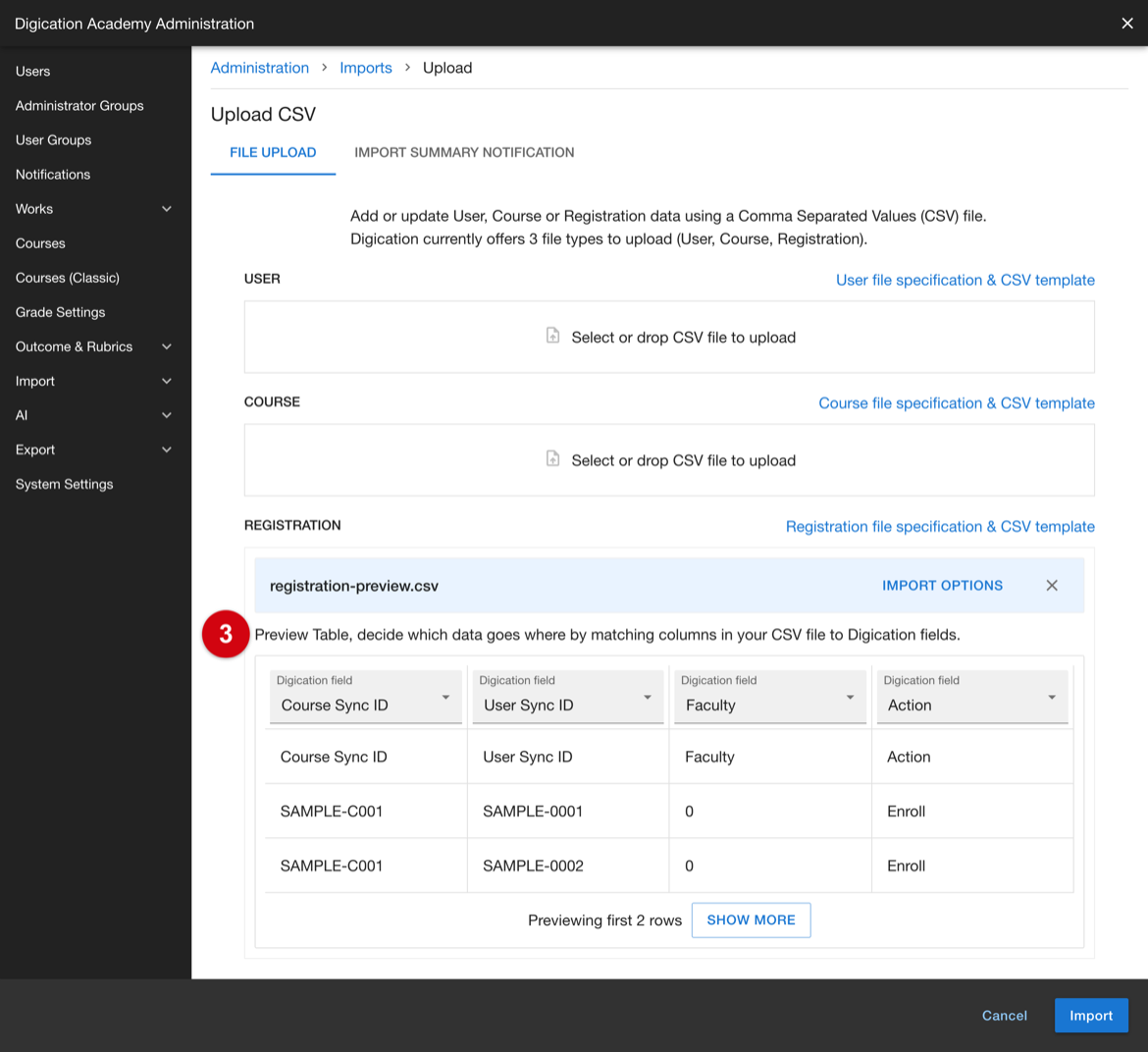Click the upload file icon in the COURSE drop zone
This screenshot has height=1052, width=1148.
(552, 459)
